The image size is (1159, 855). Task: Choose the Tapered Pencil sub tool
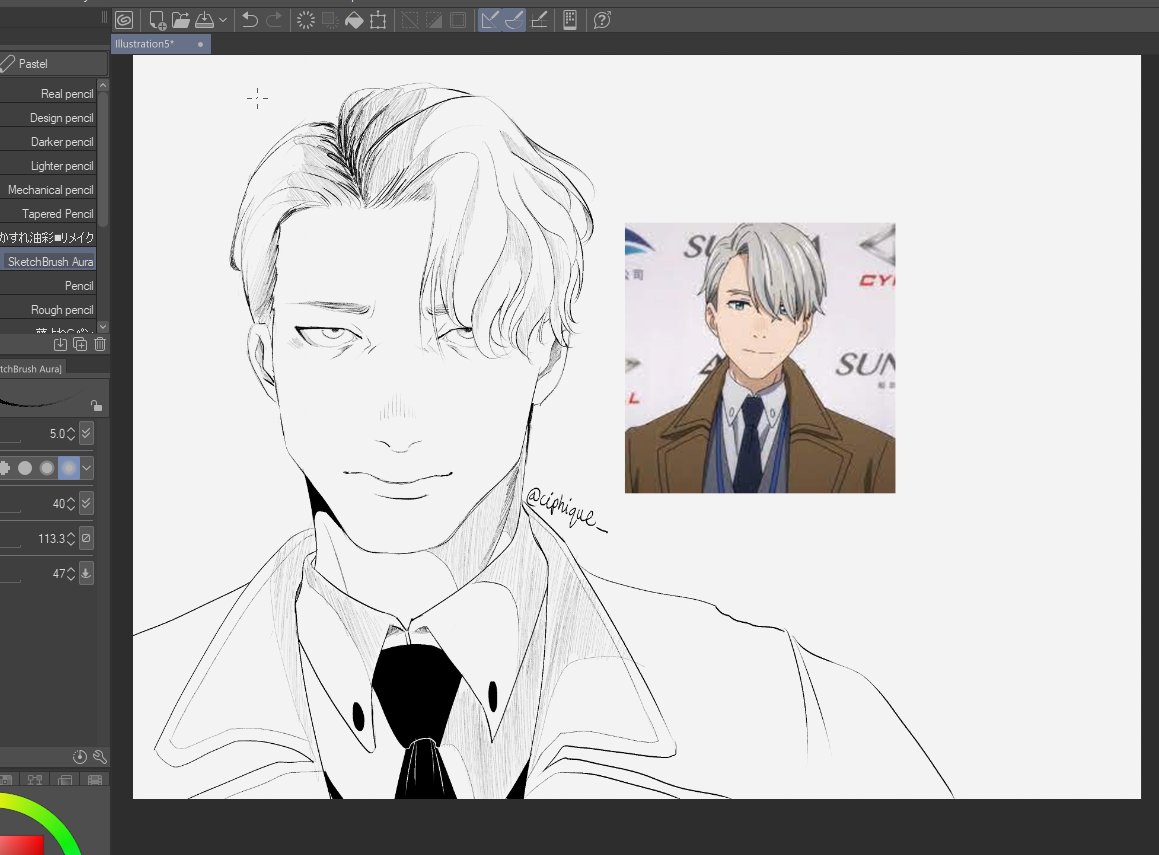pos(48,214)
